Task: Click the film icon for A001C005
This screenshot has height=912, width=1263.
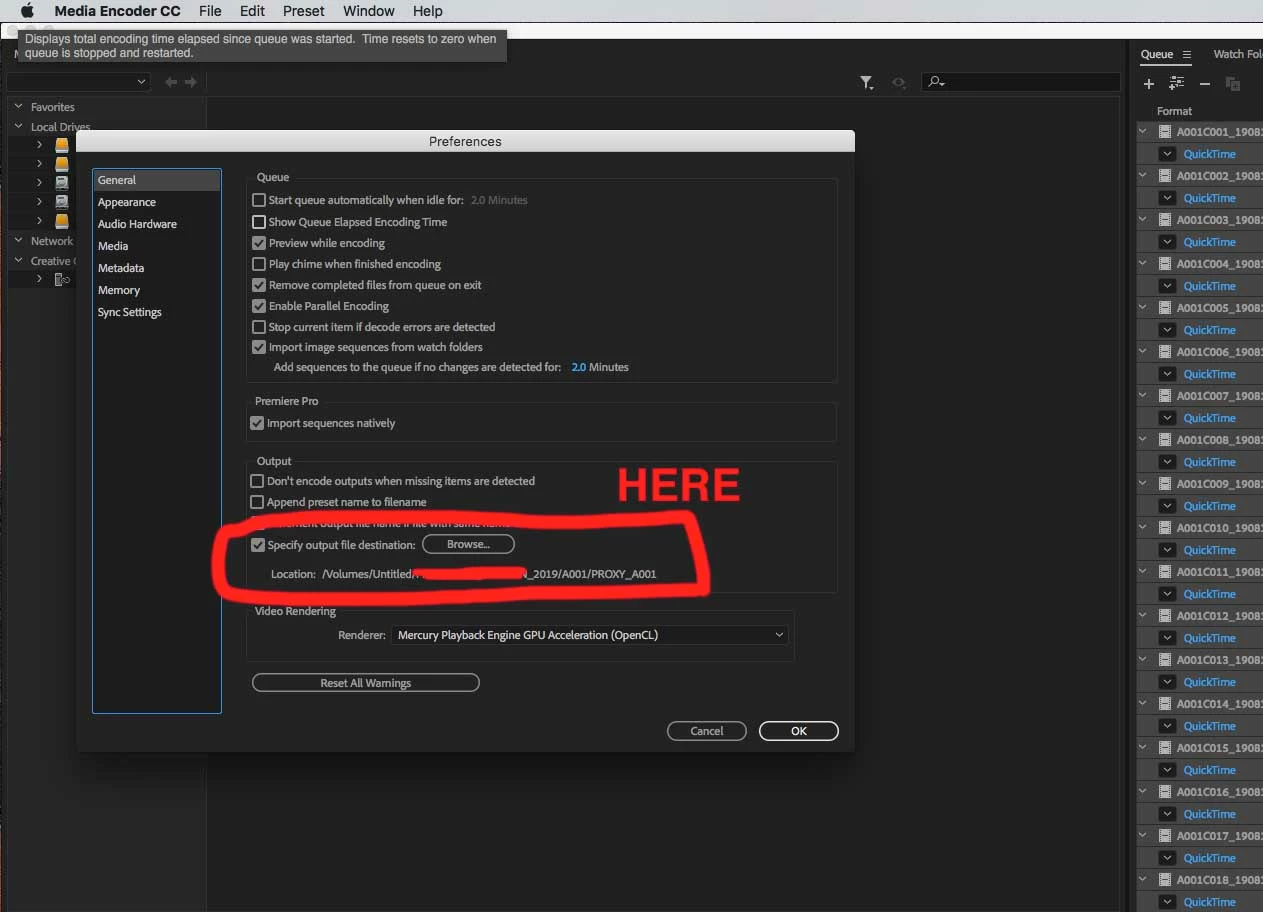Action: point(1165,307)
